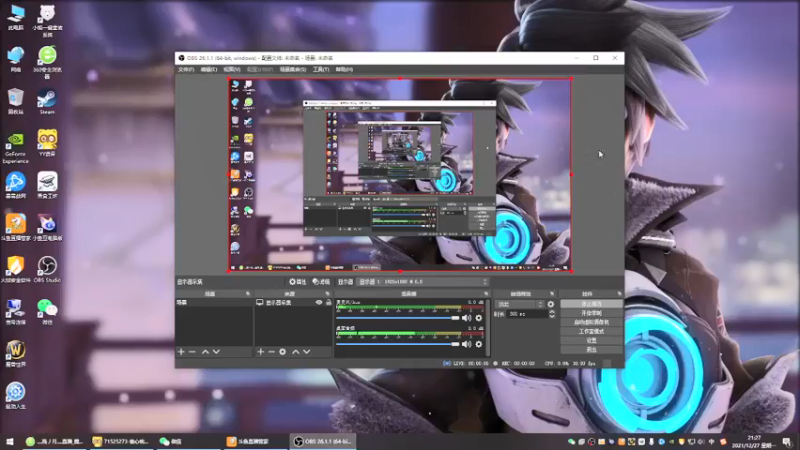
Task: Open the View menu in OBS
Action: [x=232, y=69]
